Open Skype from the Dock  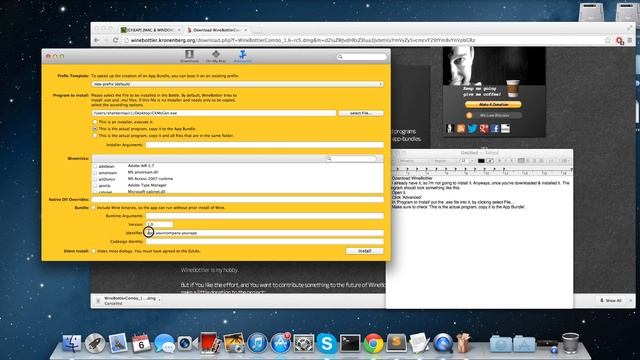tap(327, 343)
